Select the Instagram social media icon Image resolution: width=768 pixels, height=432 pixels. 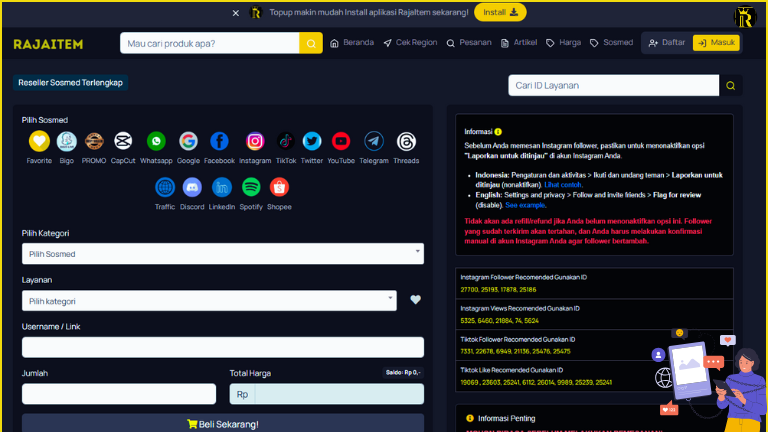point(255,142)
